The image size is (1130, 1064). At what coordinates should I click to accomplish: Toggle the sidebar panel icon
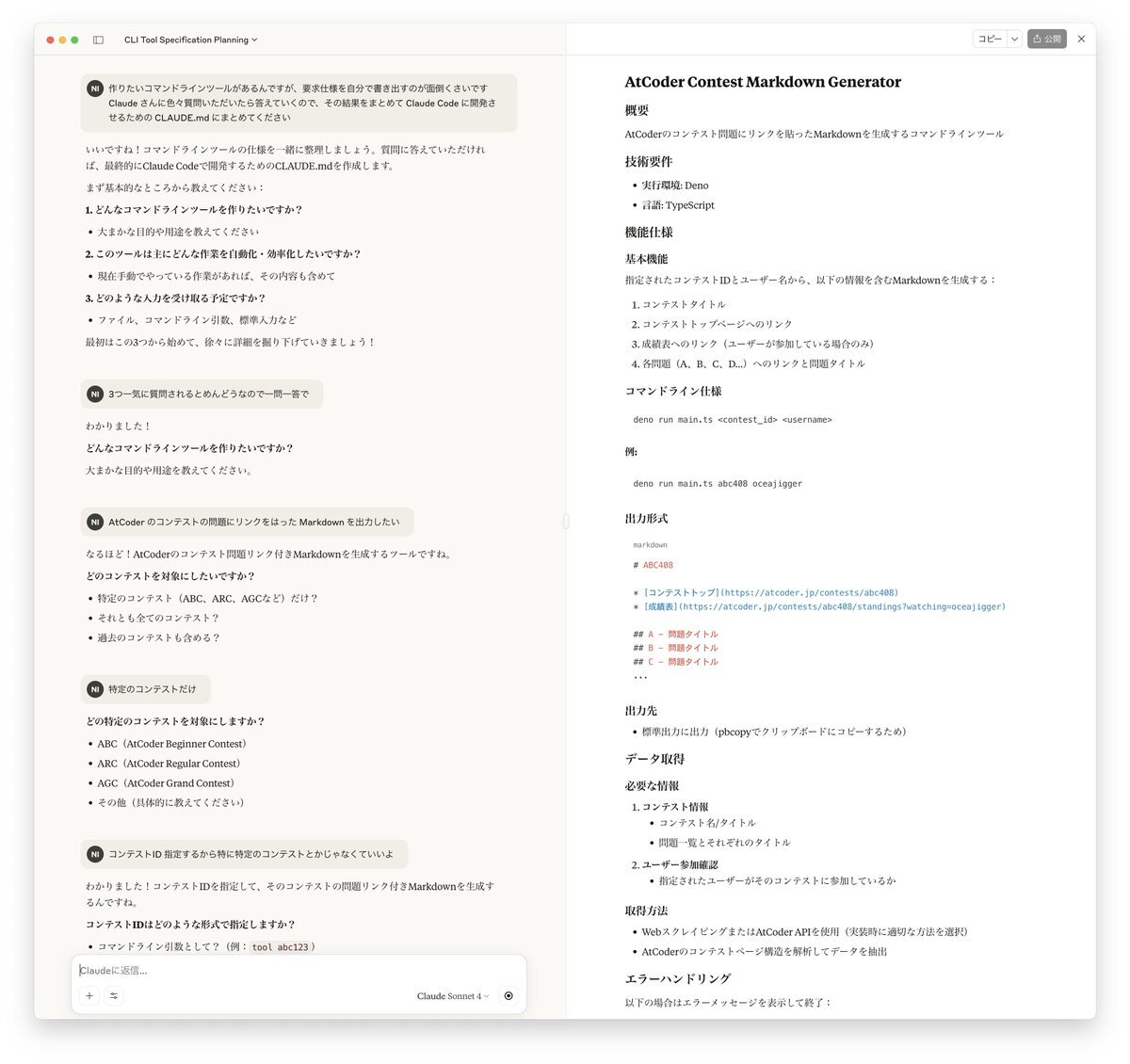pos(98,40)
